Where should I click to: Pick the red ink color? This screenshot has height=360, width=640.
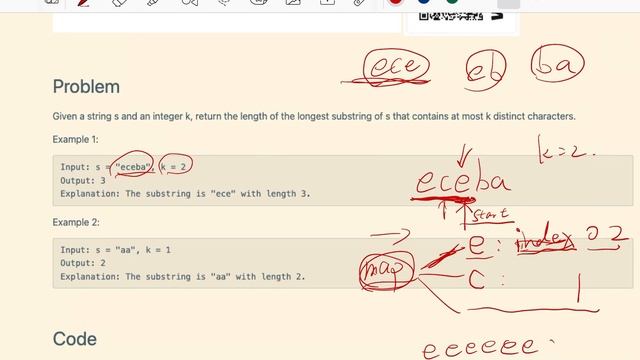(x=395, y=2)
